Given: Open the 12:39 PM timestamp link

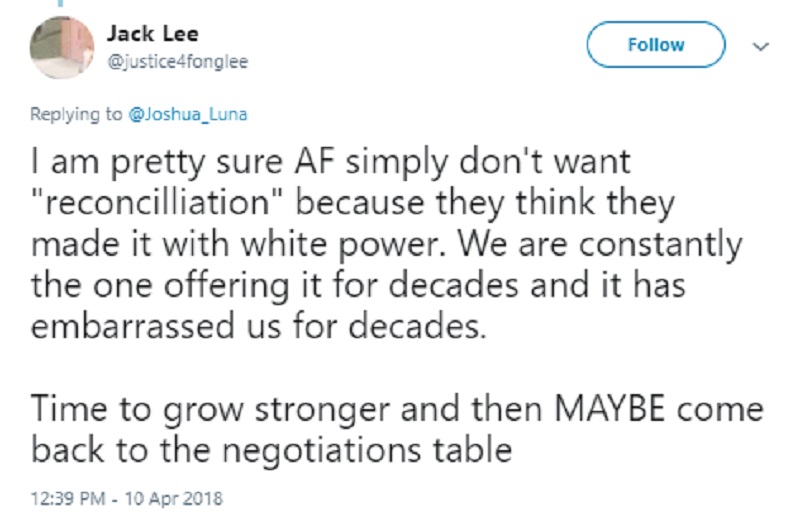Looking at the screenshot, I should (68, 498).
